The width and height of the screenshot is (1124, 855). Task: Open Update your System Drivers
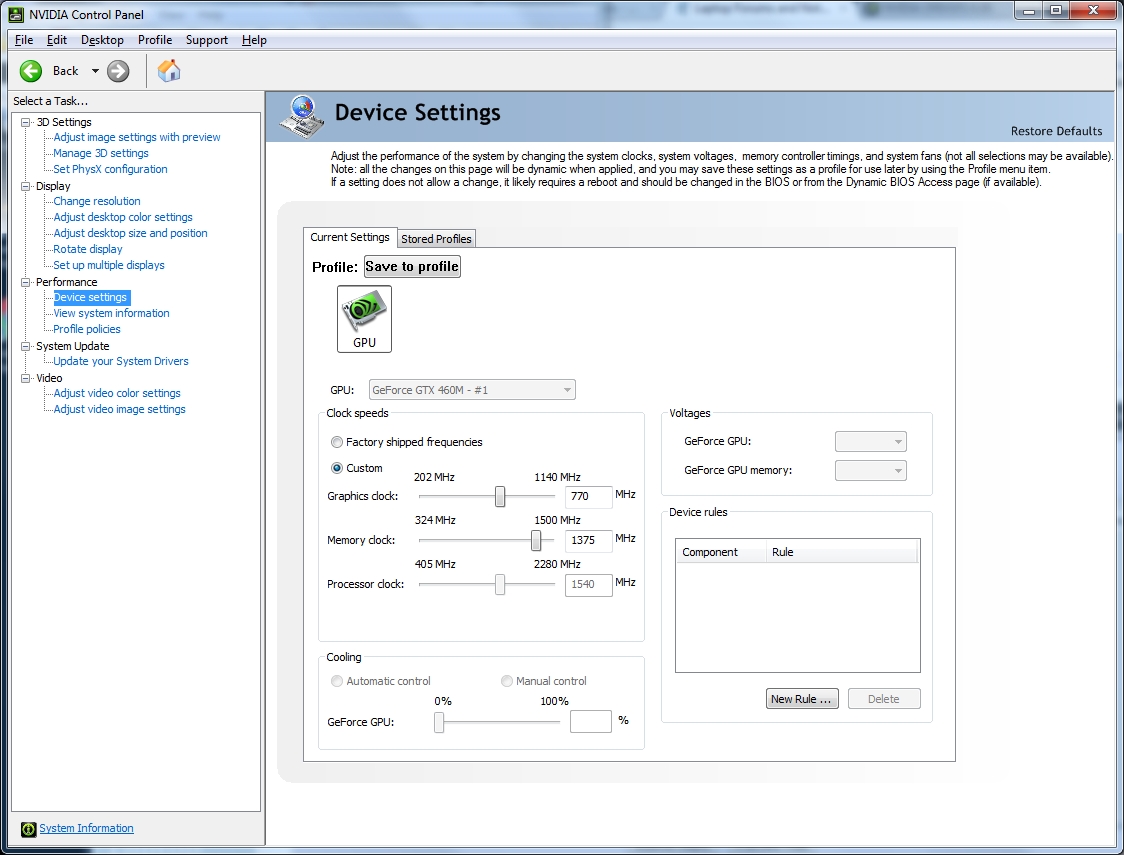121,361
